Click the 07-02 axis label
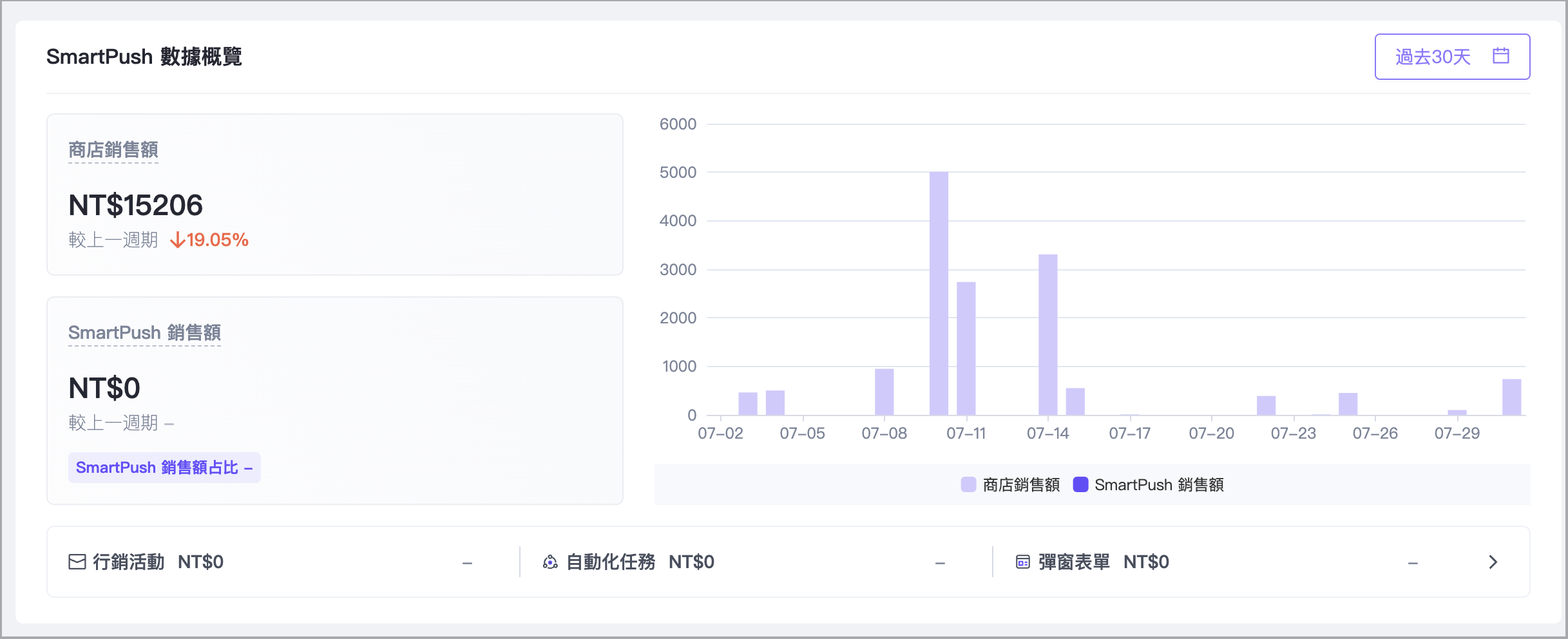 click(x=720, y=434)
